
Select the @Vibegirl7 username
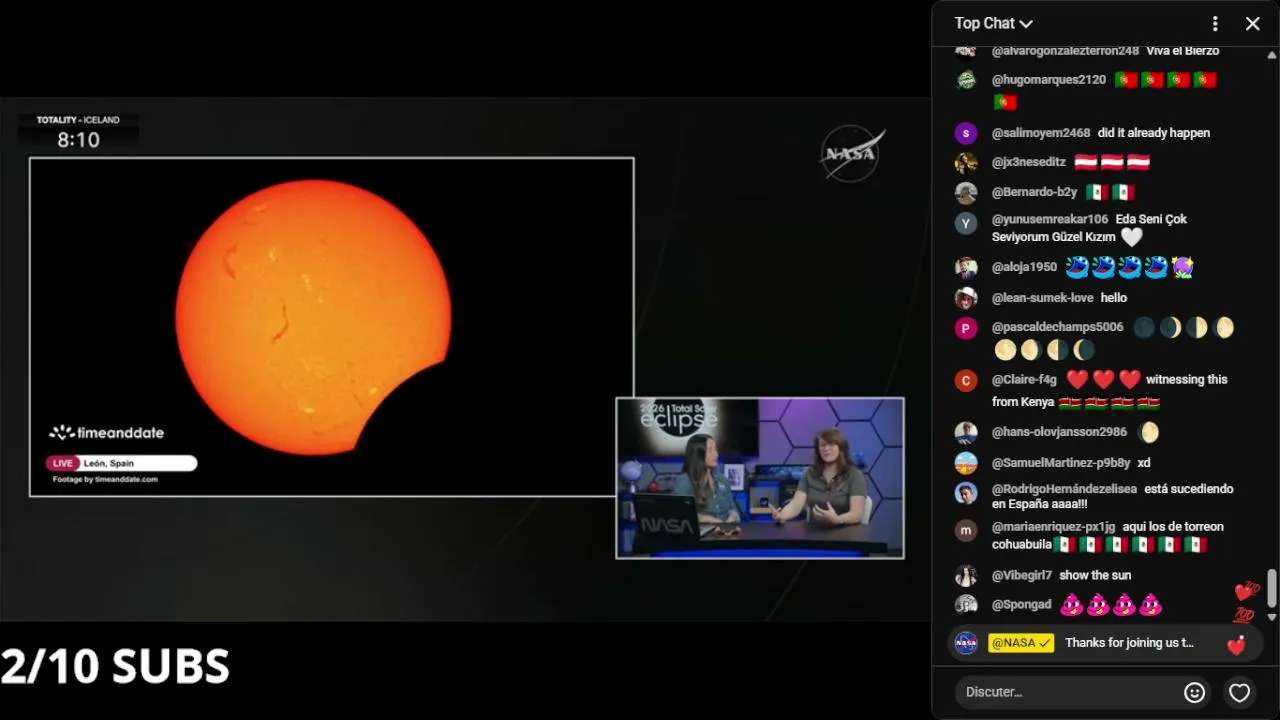[1022, 575]
